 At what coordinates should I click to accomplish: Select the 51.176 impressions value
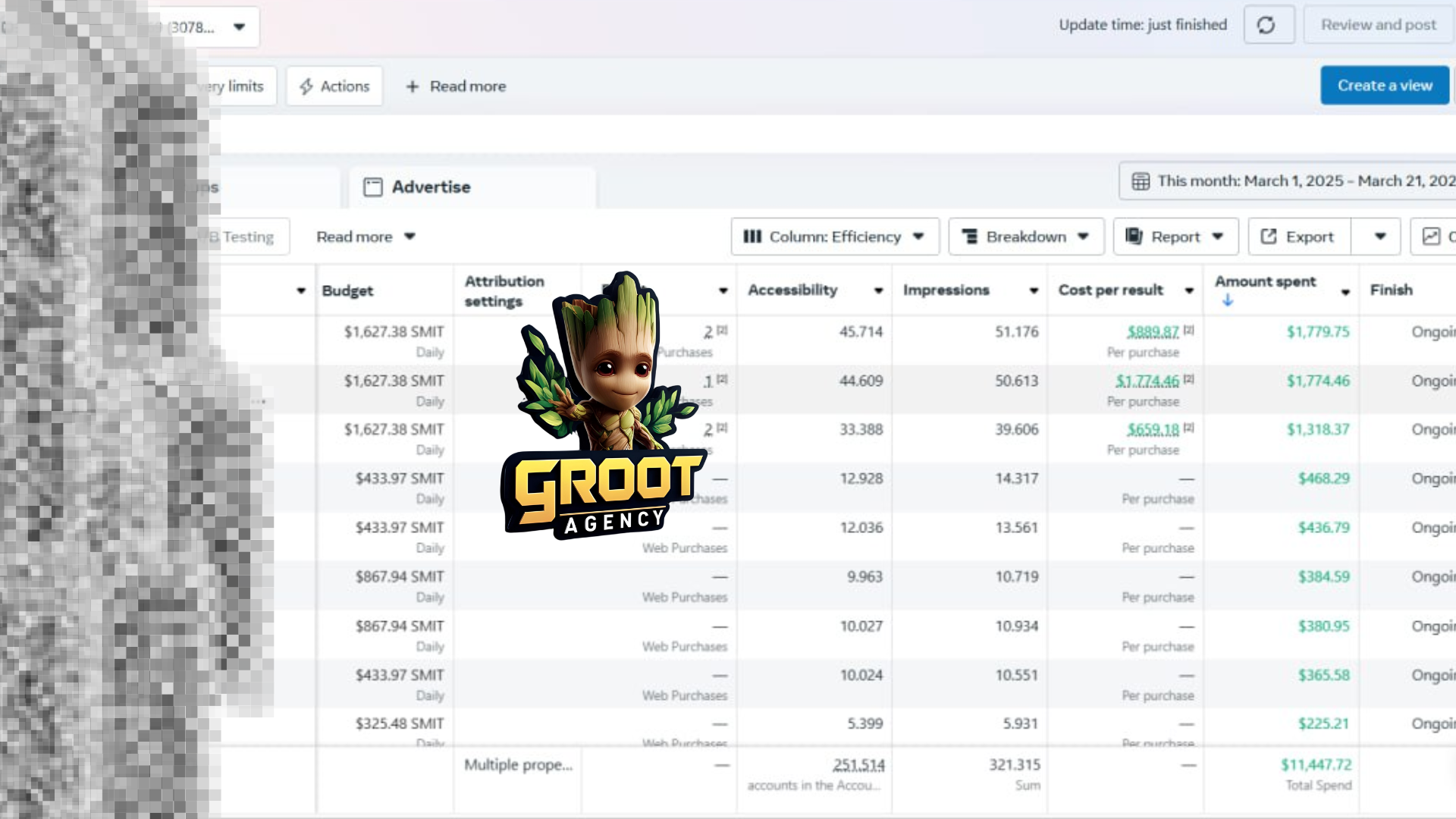pyautogui.click(x=1017, y=332)
